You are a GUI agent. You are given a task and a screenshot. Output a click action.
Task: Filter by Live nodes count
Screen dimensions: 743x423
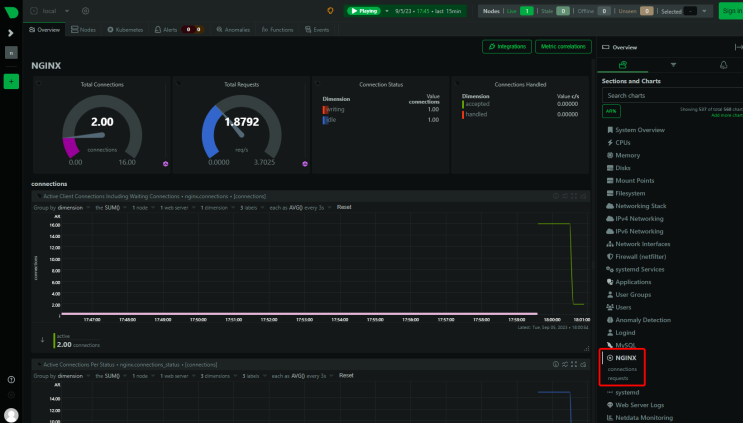tap(526, 11)
